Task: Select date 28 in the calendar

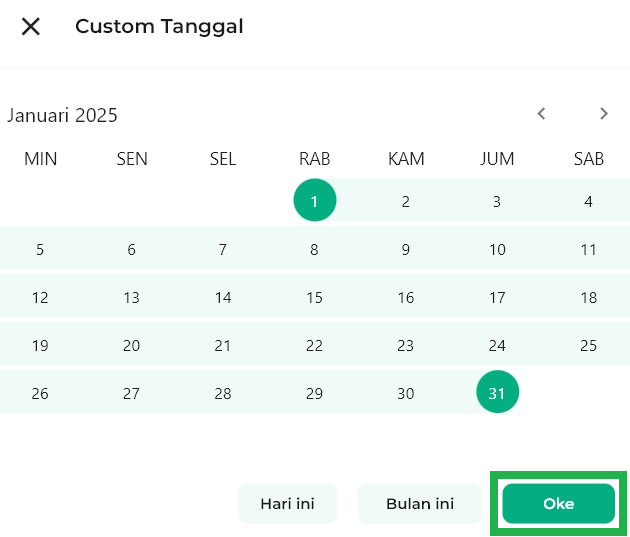Action: coord(223,394)
